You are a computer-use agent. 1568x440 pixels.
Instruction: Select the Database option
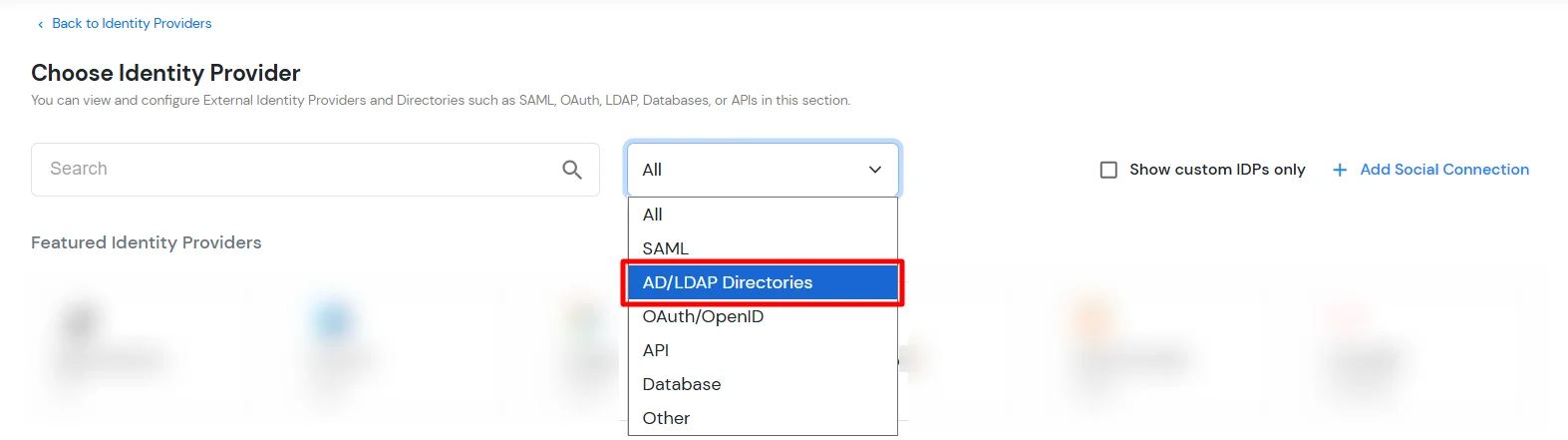pyautogui.click(x=682, y=384)
